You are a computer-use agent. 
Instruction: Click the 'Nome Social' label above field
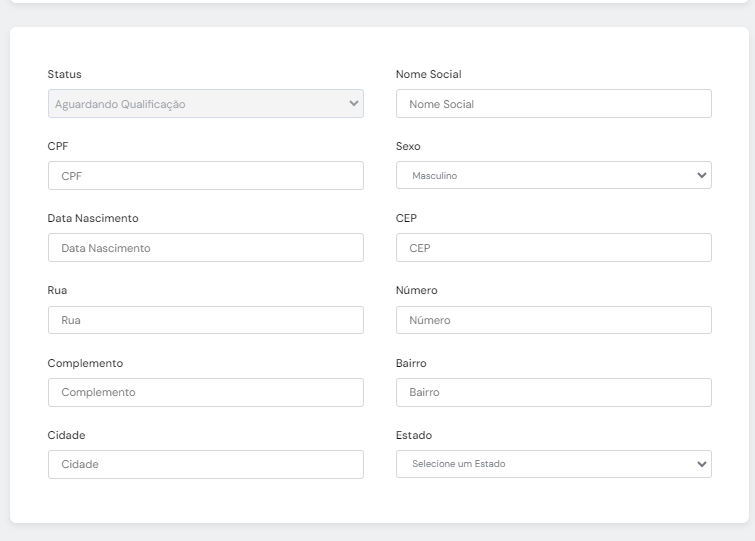pos(428,74)
